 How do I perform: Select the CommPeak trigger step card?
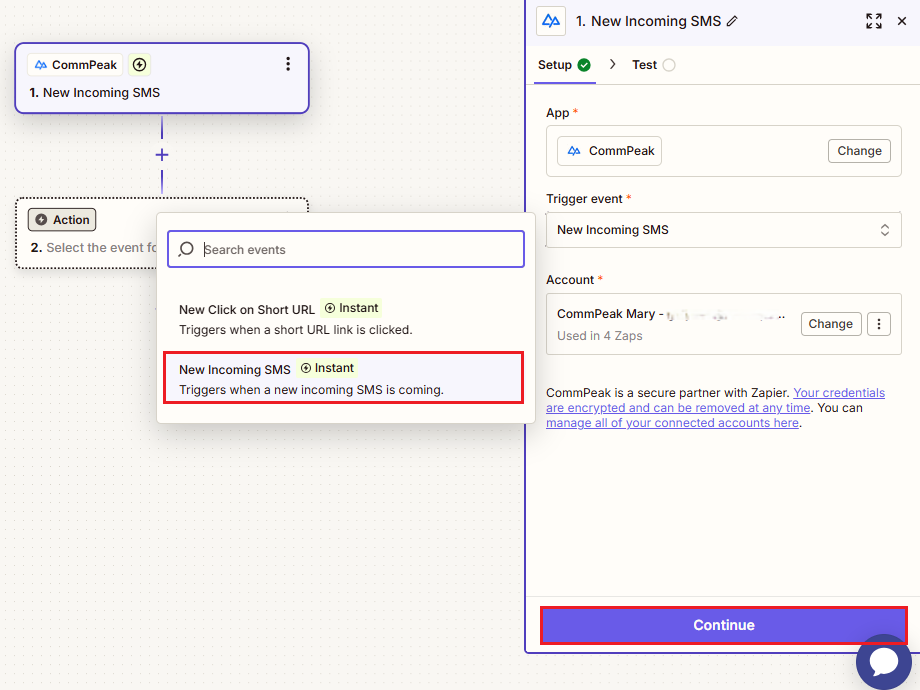pos(162,78)
